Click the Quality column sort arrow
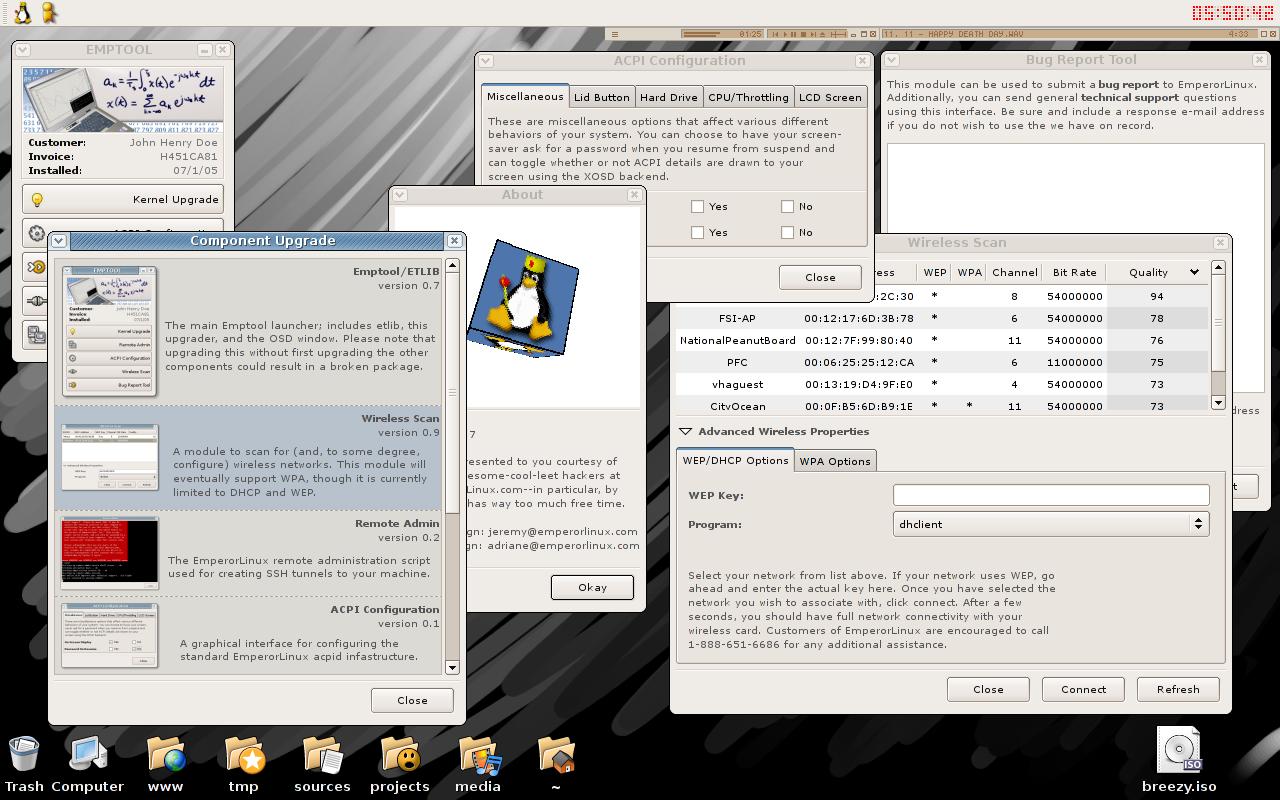1280x800 pixels. coord(1194,272)
